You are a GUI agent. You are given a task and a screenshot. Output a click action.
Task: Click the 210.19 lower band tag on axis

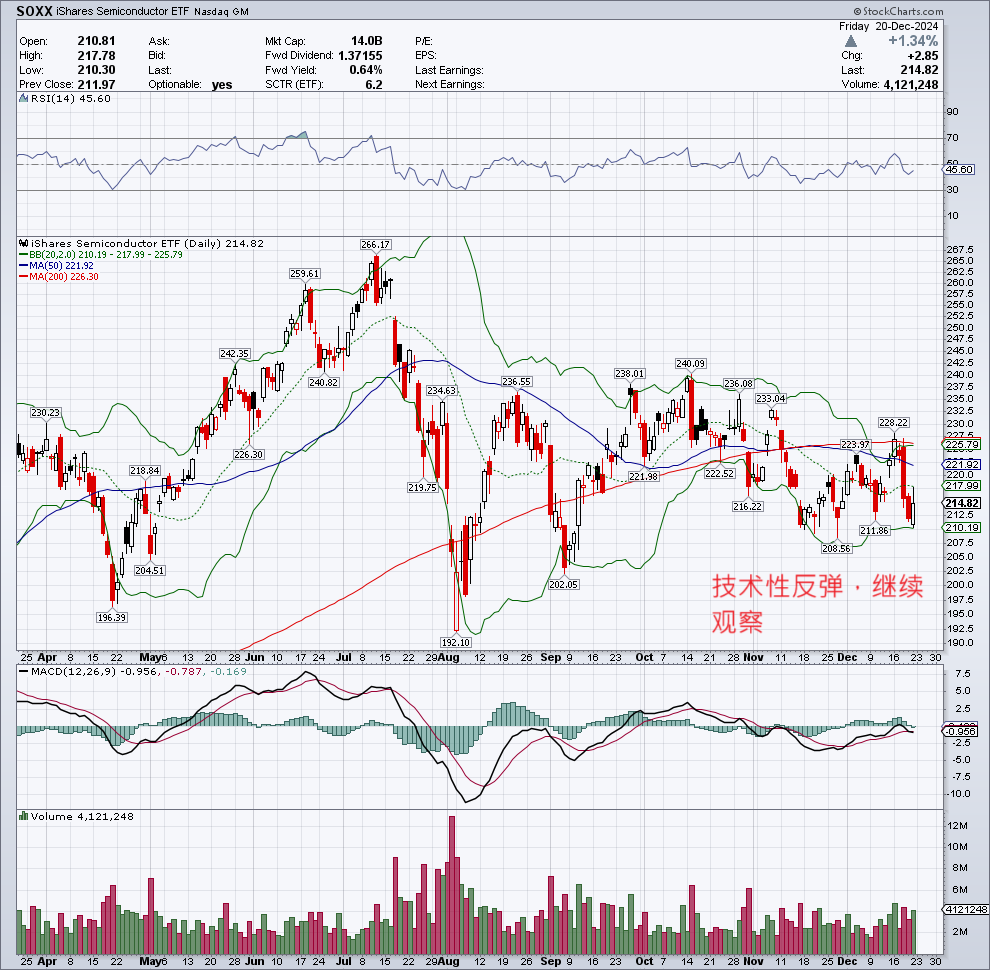(962, 527)
